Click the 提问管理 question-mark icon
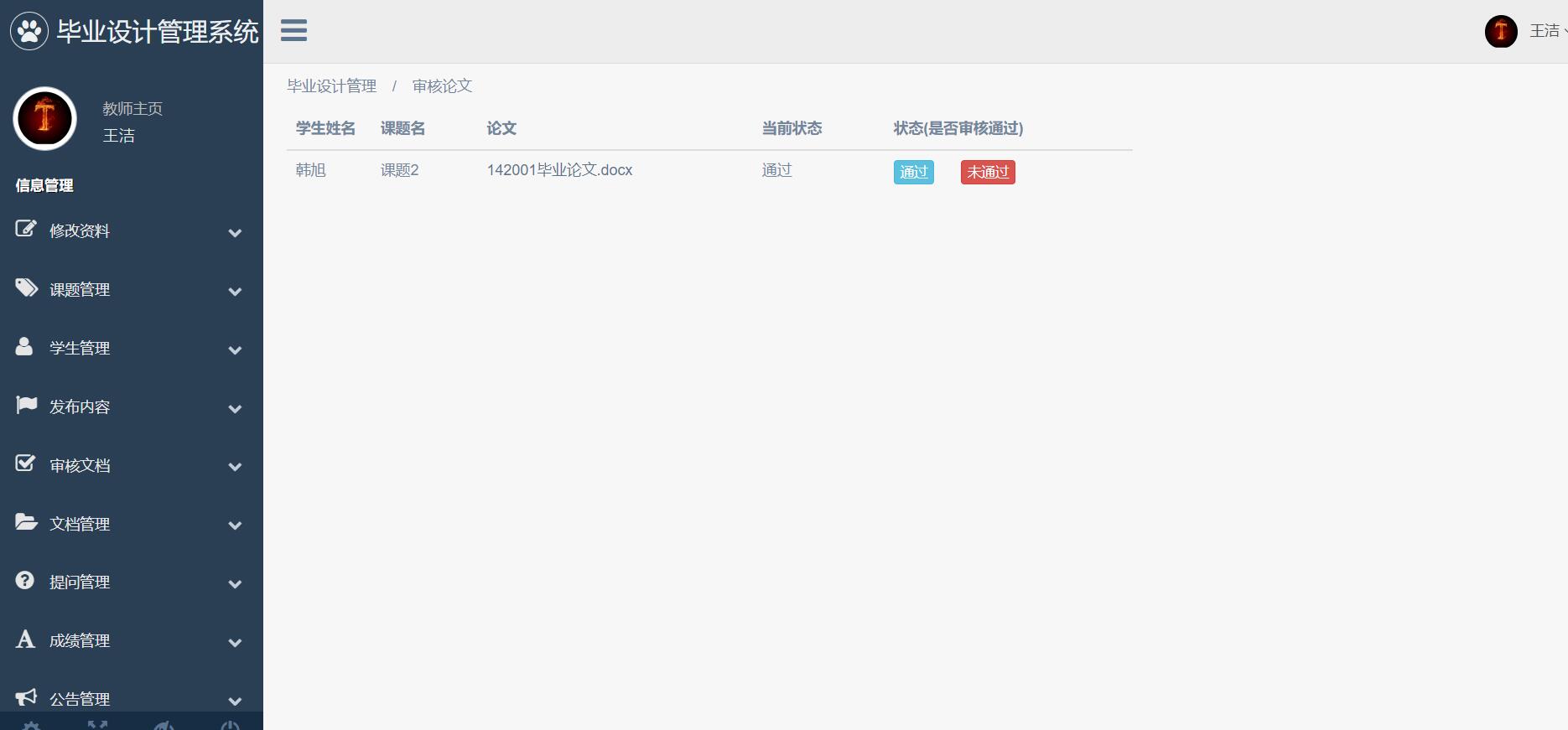This screenshot has width=1568, height=730. (x=25, y=580)
